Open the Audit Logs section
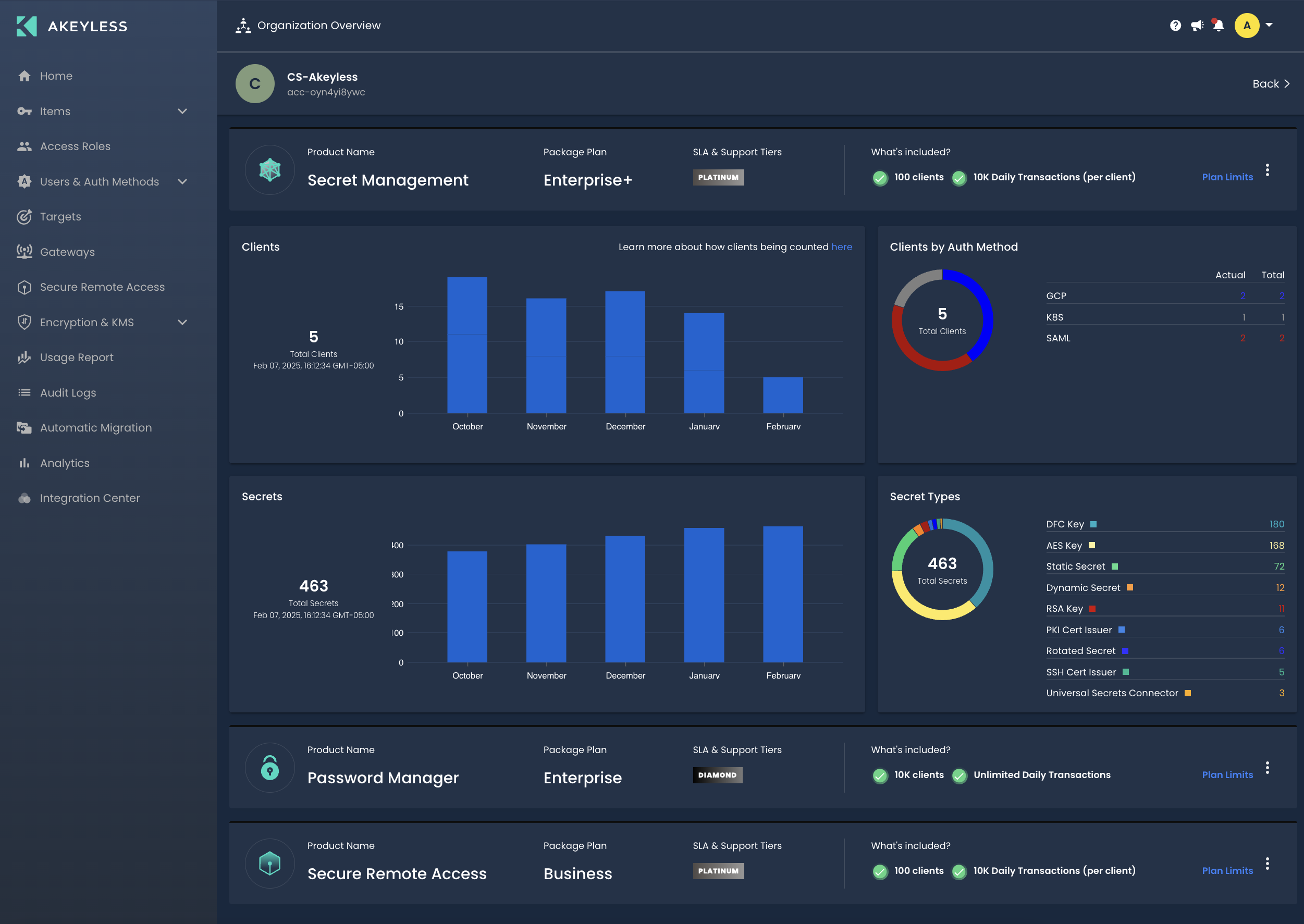1304x924 pixels. pyautogui.click(x=67, y=392)
